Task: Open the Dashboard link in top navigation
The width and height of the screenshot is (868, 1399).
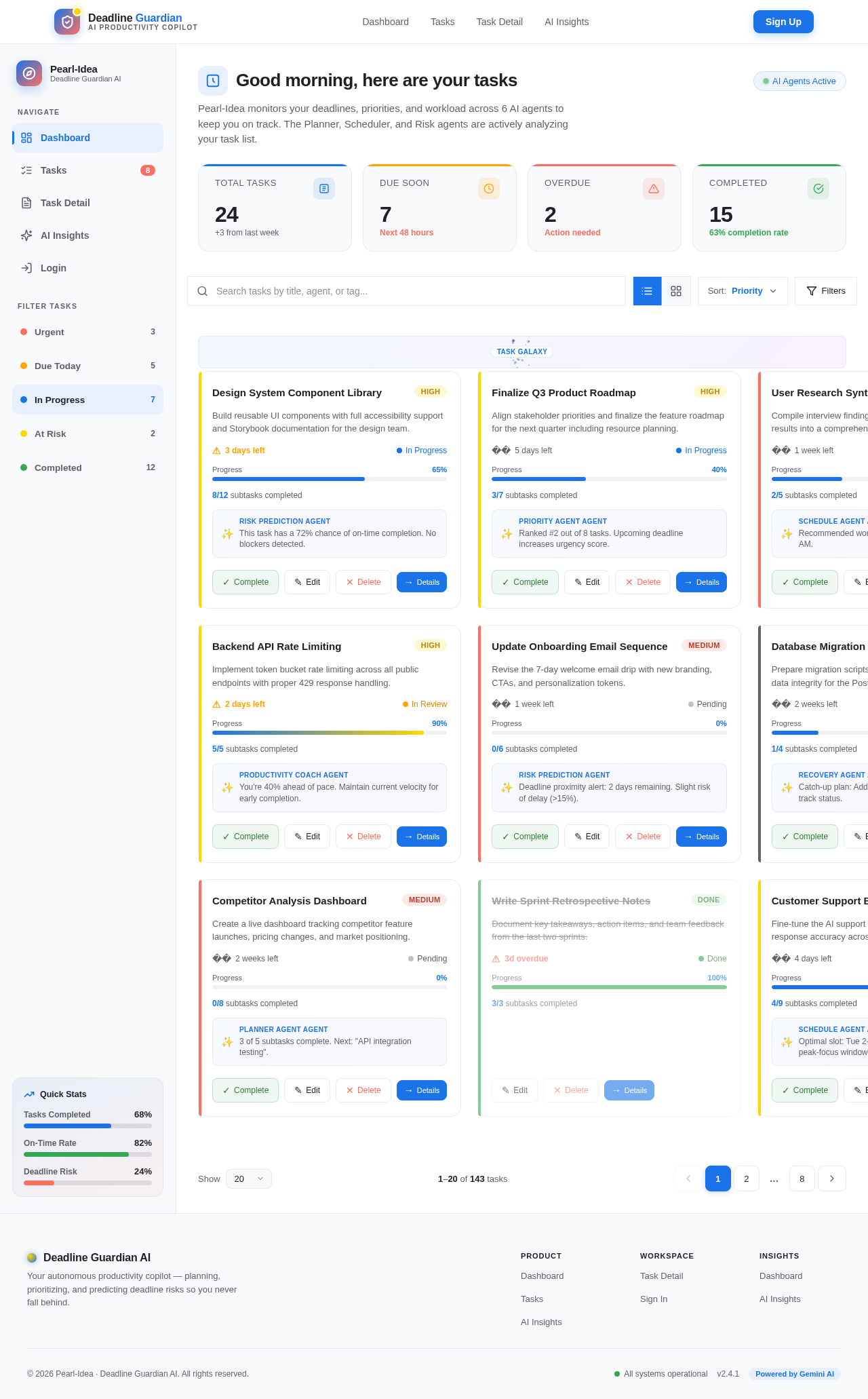Action: coord(385,22)
